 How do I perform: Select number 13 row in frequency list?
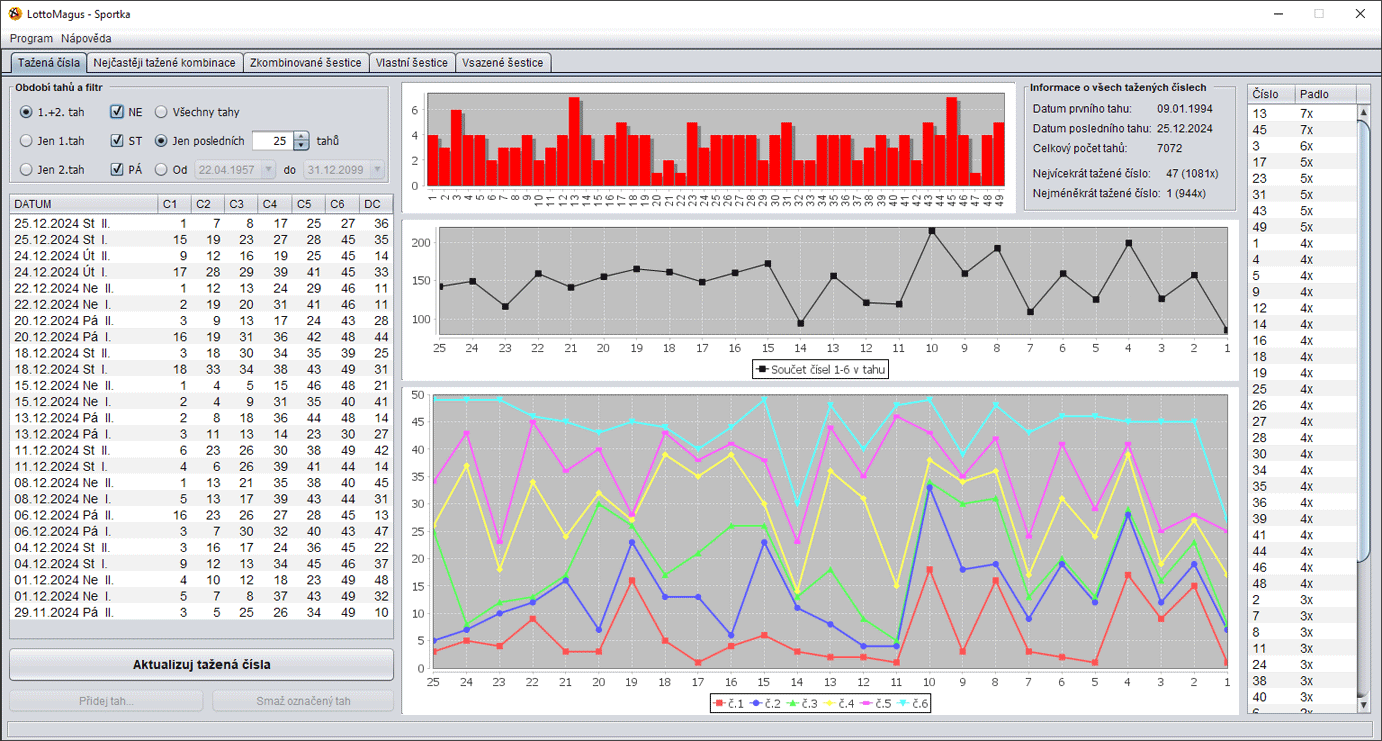(1303, 113)
